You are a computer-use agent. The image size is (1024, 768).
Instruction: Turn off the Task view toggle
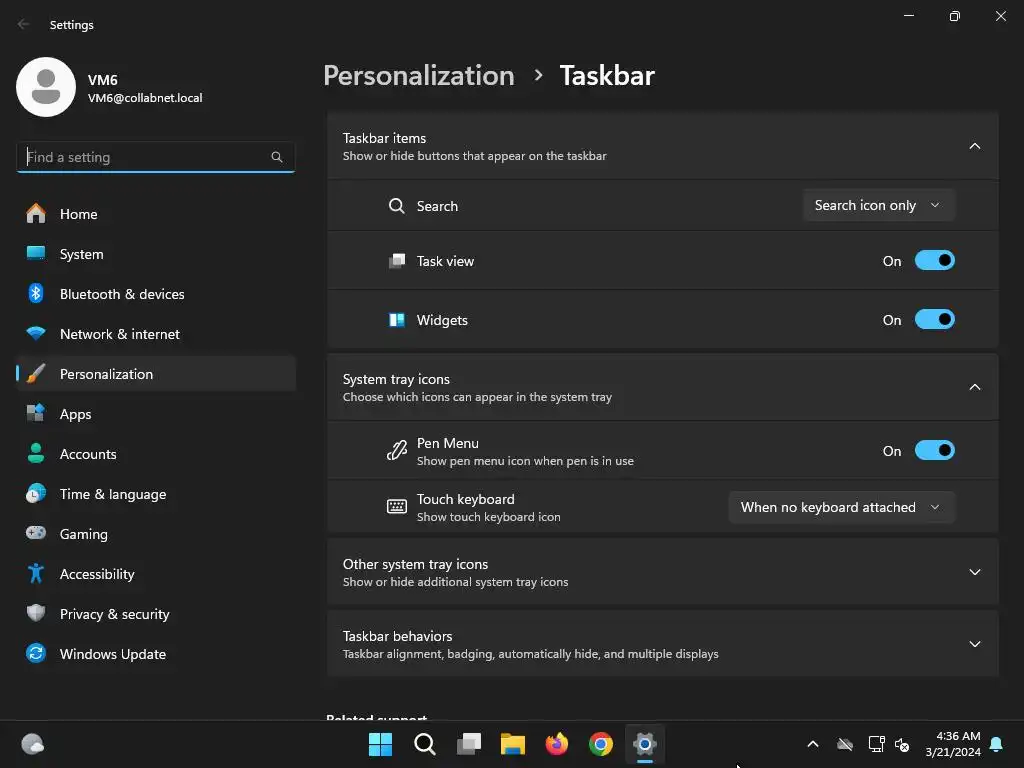935,261
